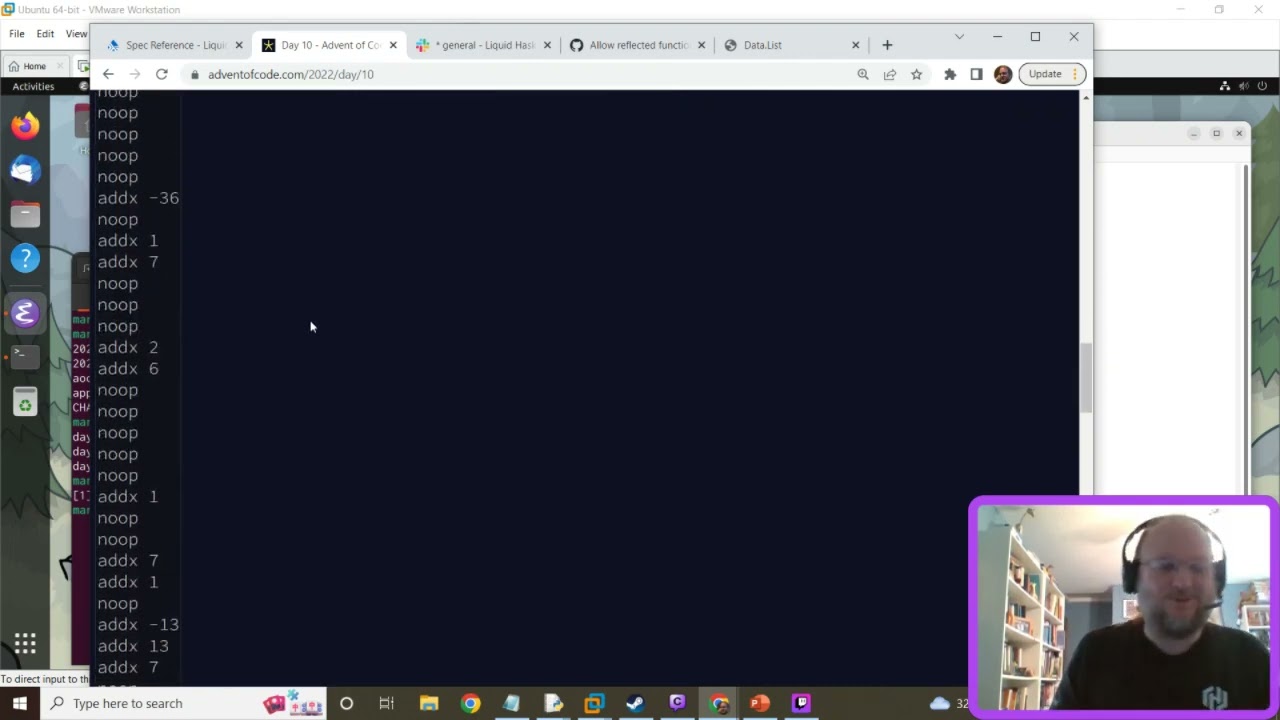Click the zoom magnifier icon in address bar
Image resolution: width=1280 pixels, height=720 pixels.
863,74
